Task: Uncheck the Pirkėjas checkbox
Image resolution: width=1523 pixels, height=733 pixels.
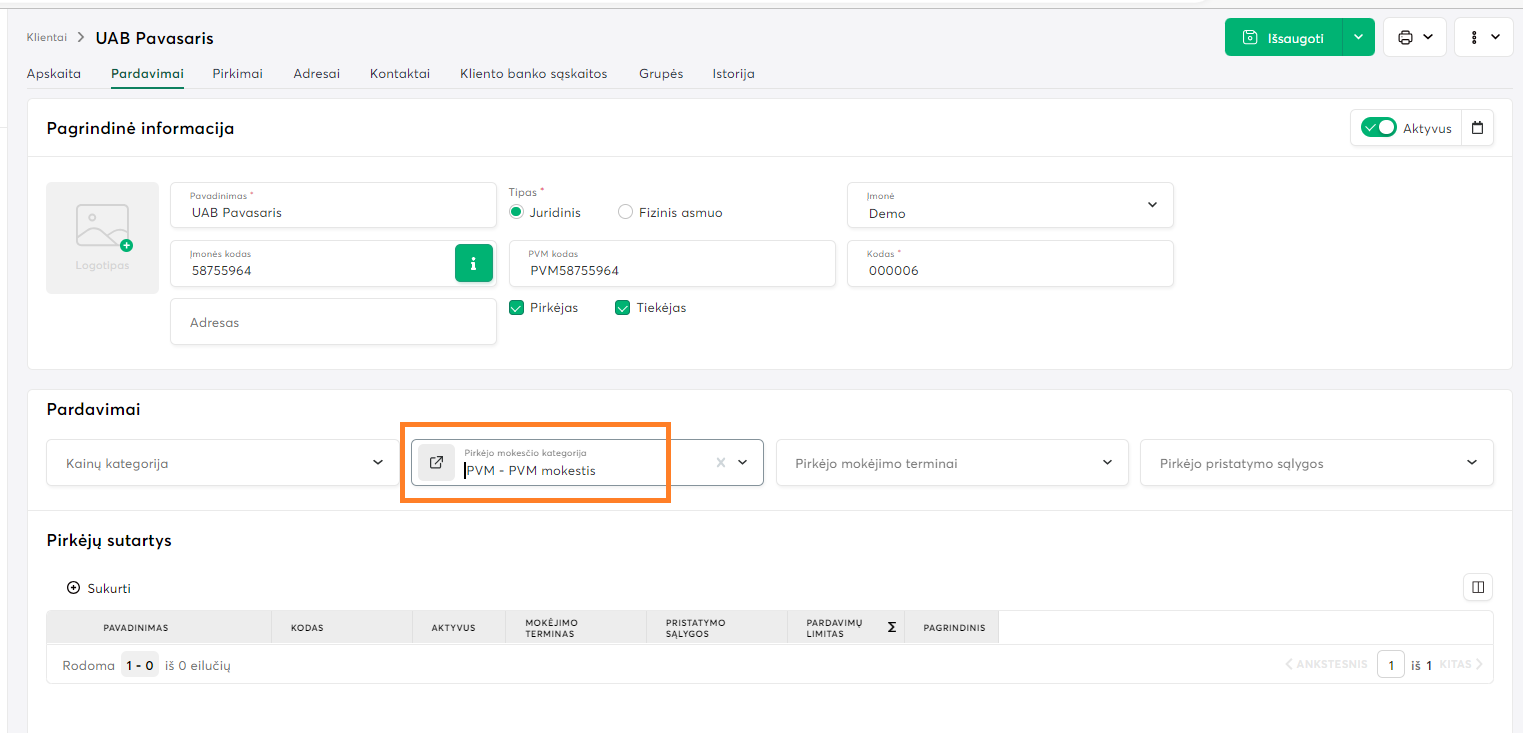Action: (x=517, y=308)
